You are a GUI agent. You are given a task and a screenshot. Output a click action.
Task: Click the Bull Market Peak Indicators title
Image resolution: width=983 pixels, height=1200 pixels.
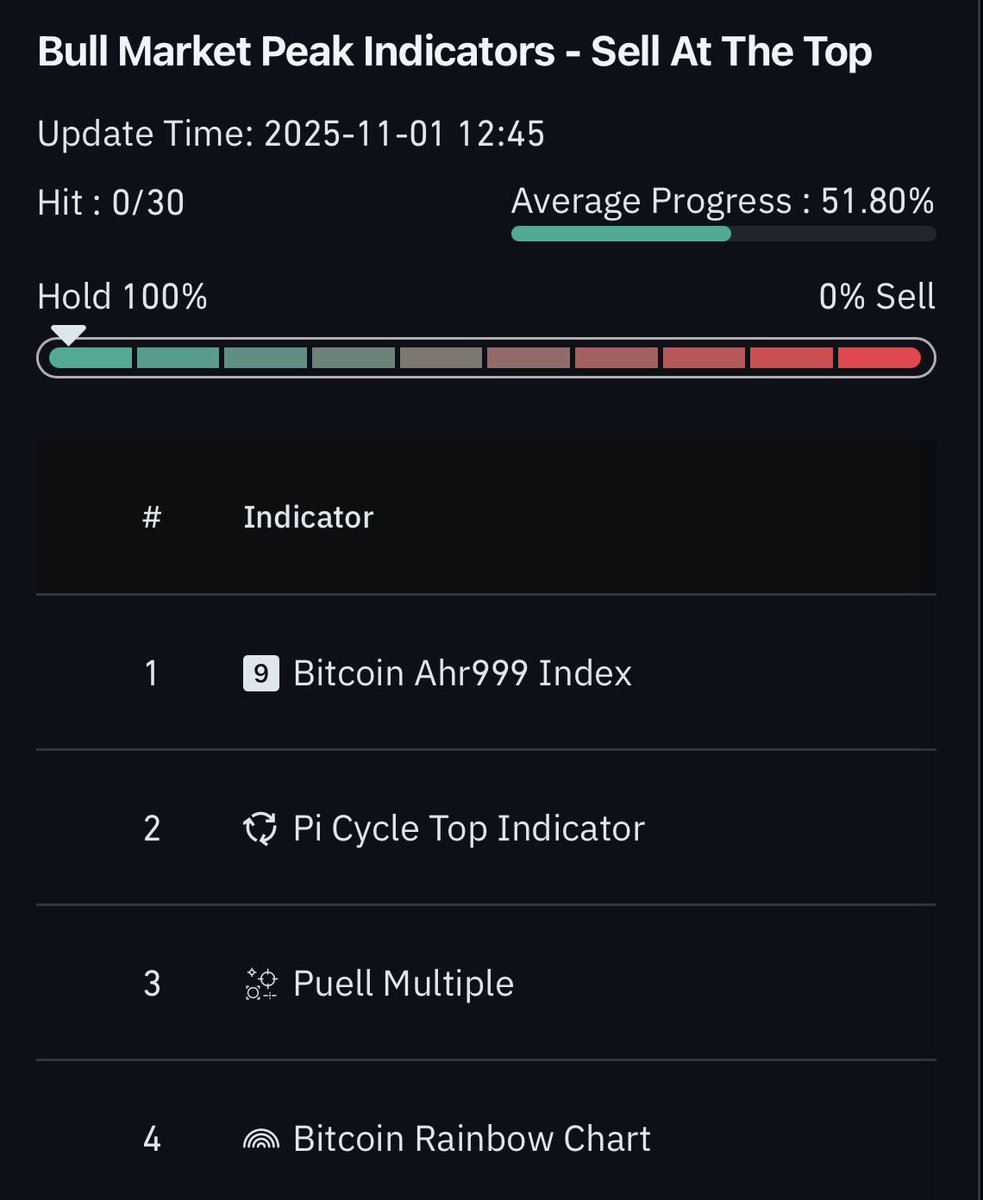454,53
